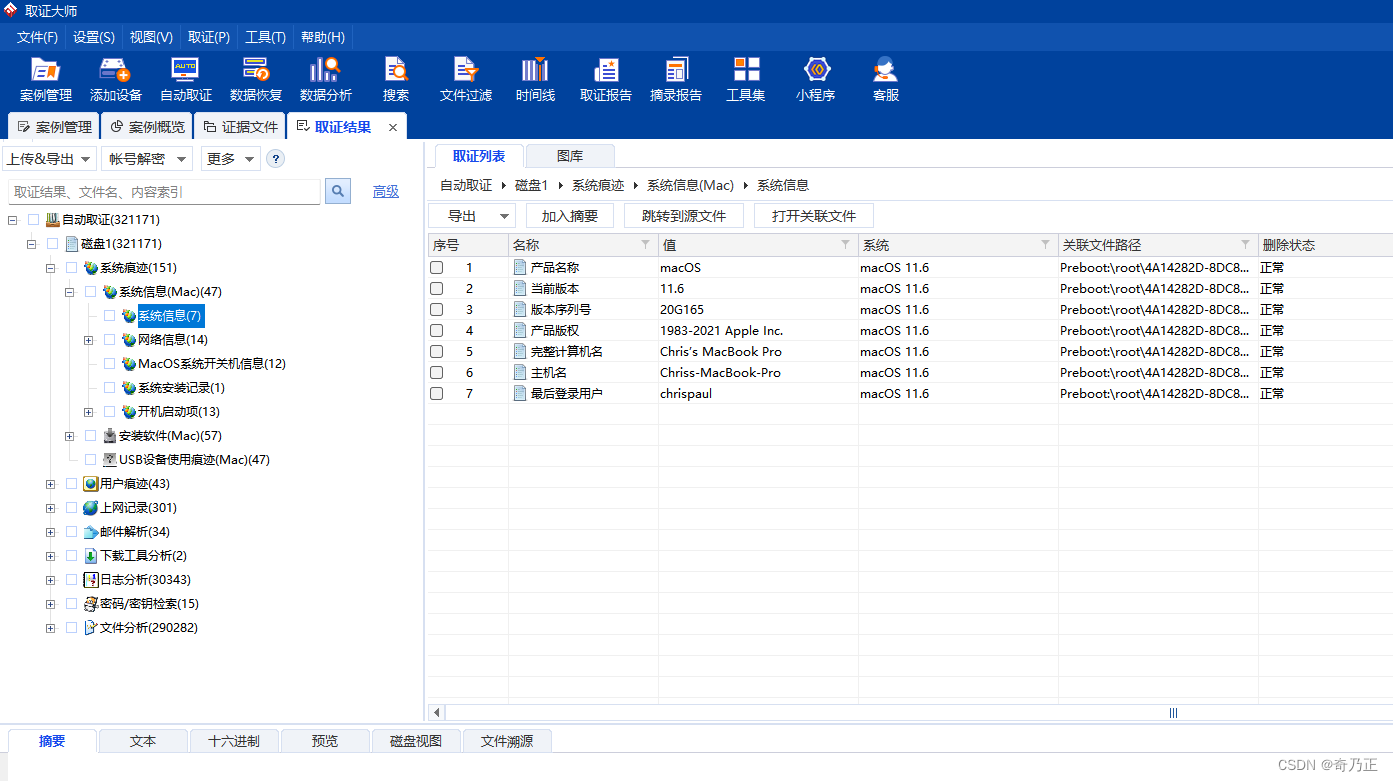This screenshot has height=781, width=1393.
Task: Click the filter icon on 系统 column
Action: [1045, 245]
